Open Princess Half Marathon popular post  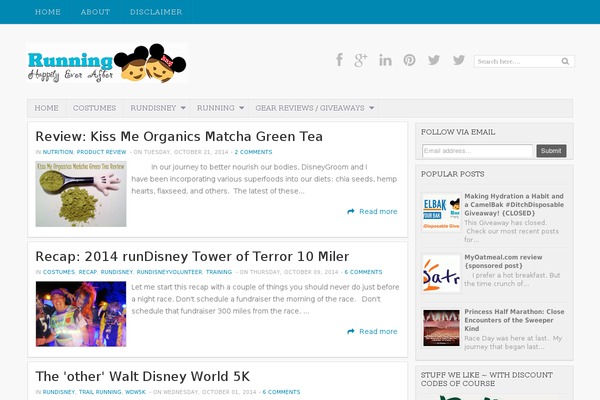pos(514,320)
